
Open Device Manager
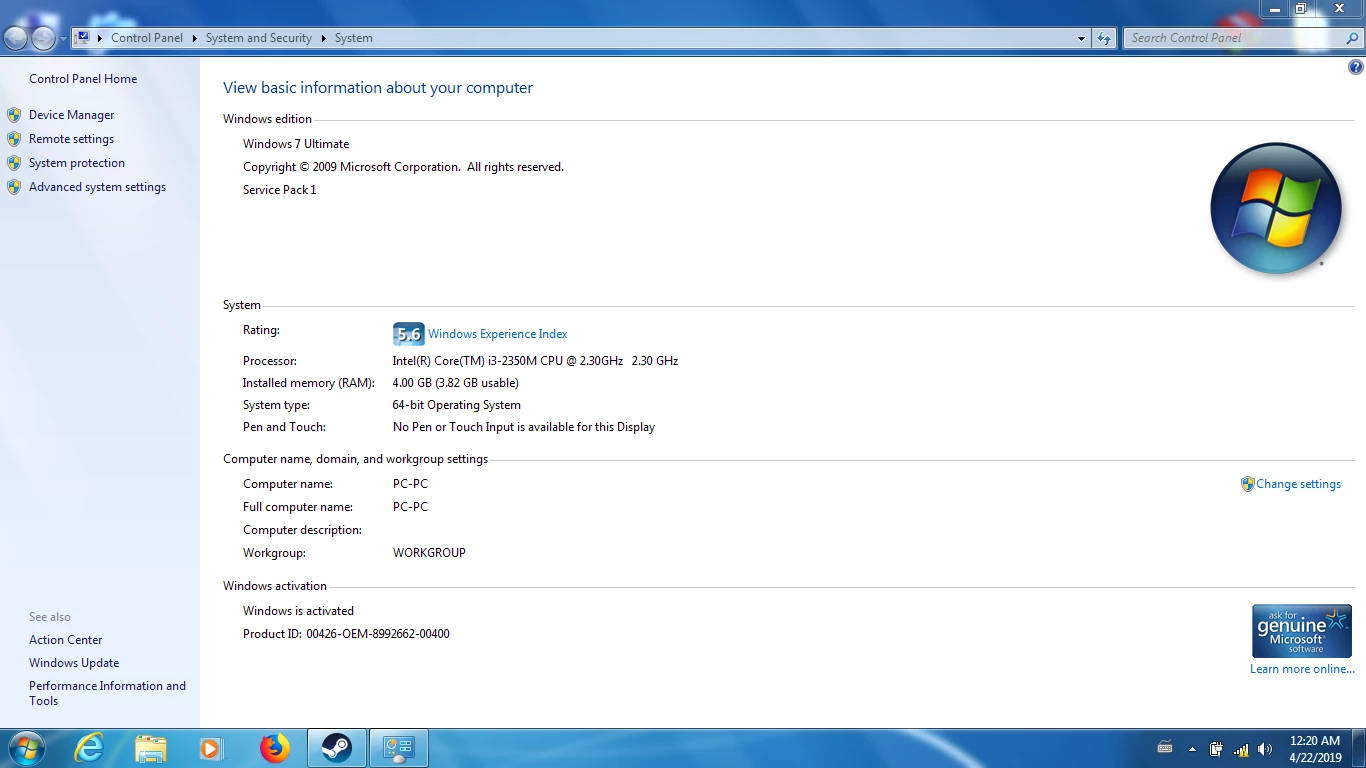pos(72,115)
